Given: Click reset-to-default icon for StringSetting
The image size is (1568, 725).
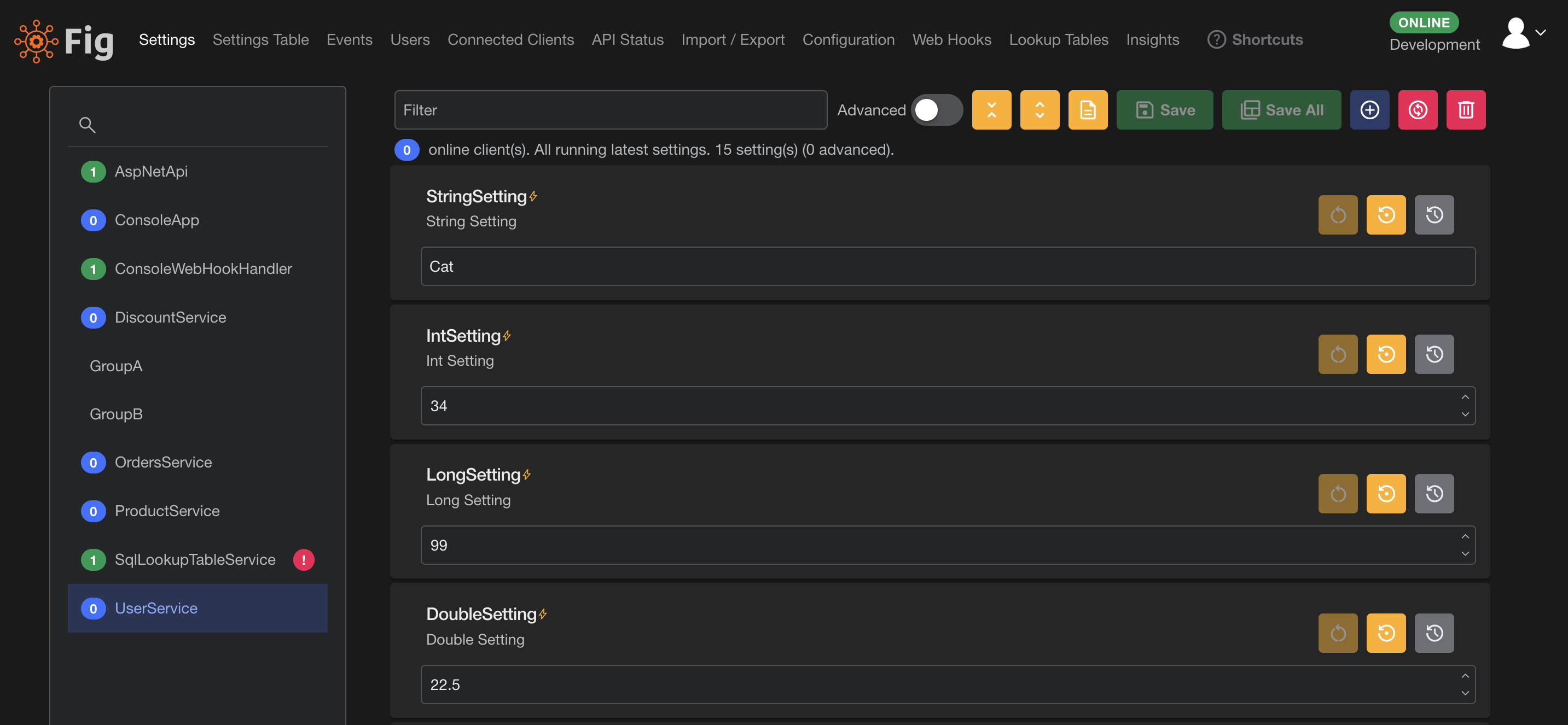Looking at the screenshot, I should tap(1386, 215).
